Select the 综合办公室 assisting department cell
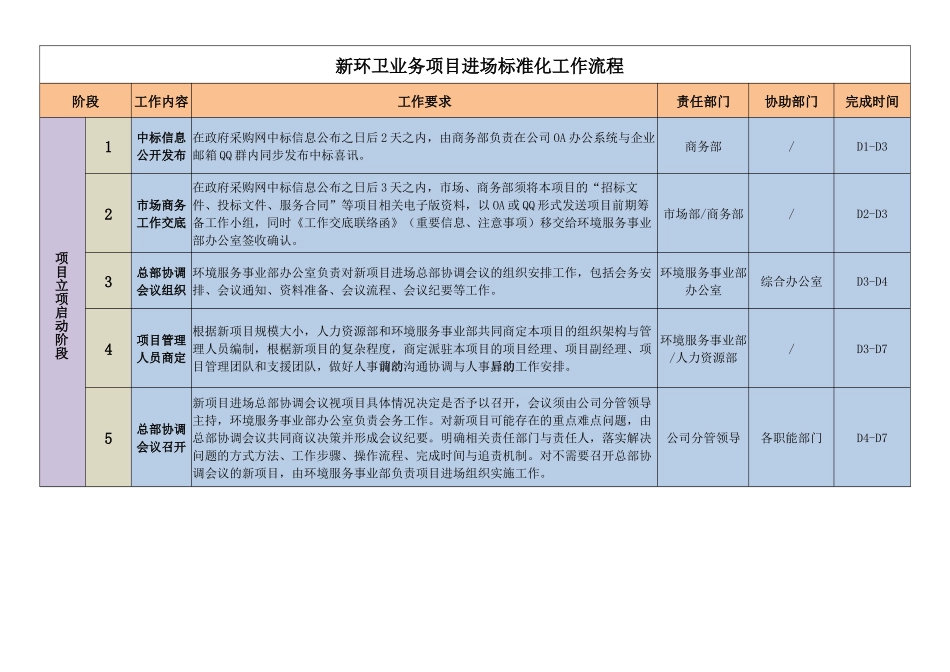This screenshot has width=950, height=672. [x=791, y=281]
